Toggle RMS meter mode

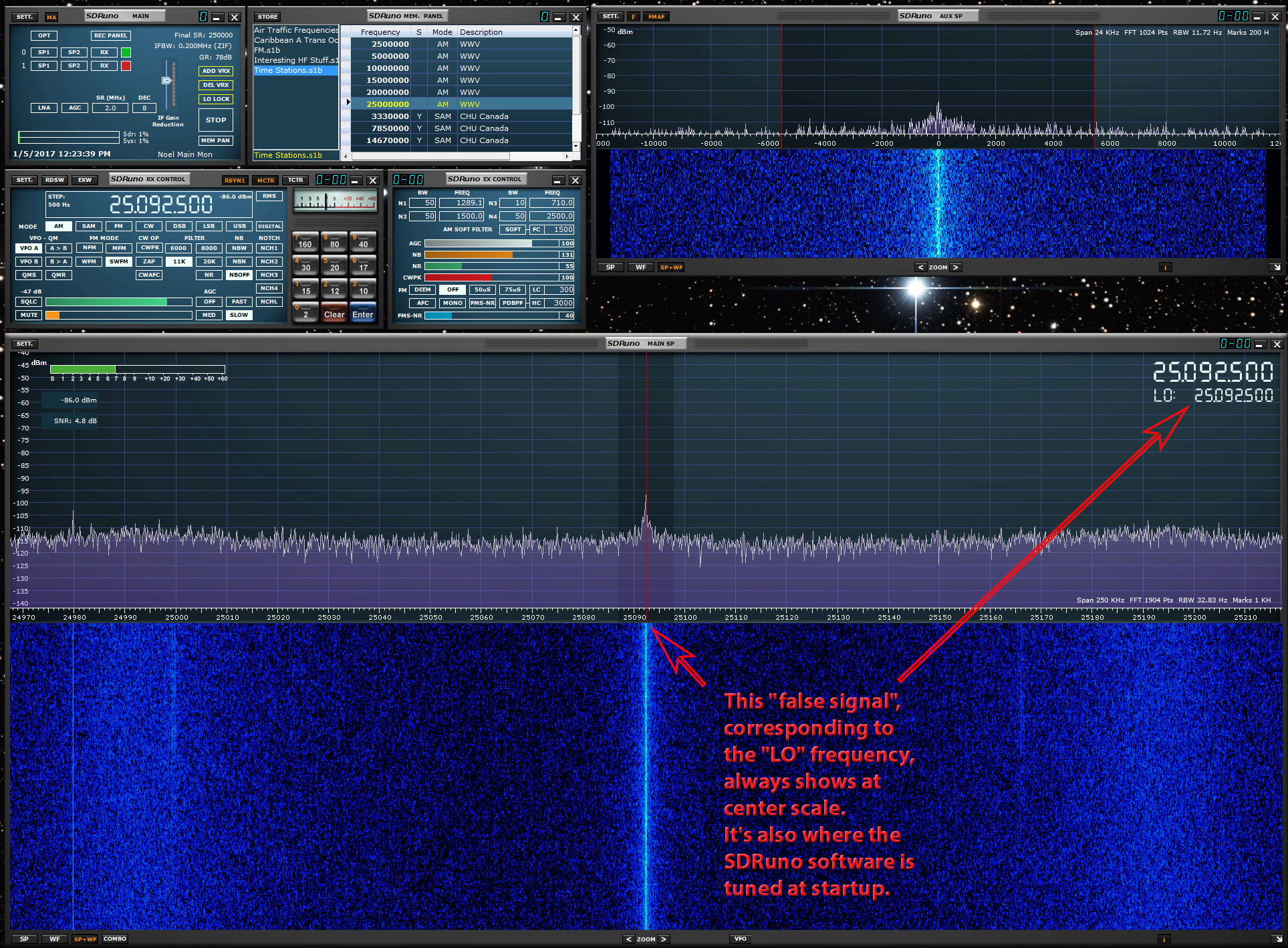click(x=269, y=196)
